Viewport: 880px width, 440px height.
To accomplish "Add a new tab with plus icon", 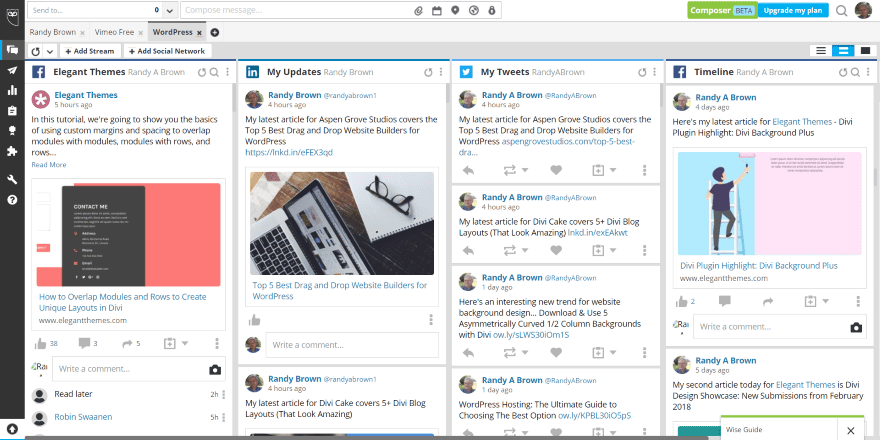I will point(214,33).
